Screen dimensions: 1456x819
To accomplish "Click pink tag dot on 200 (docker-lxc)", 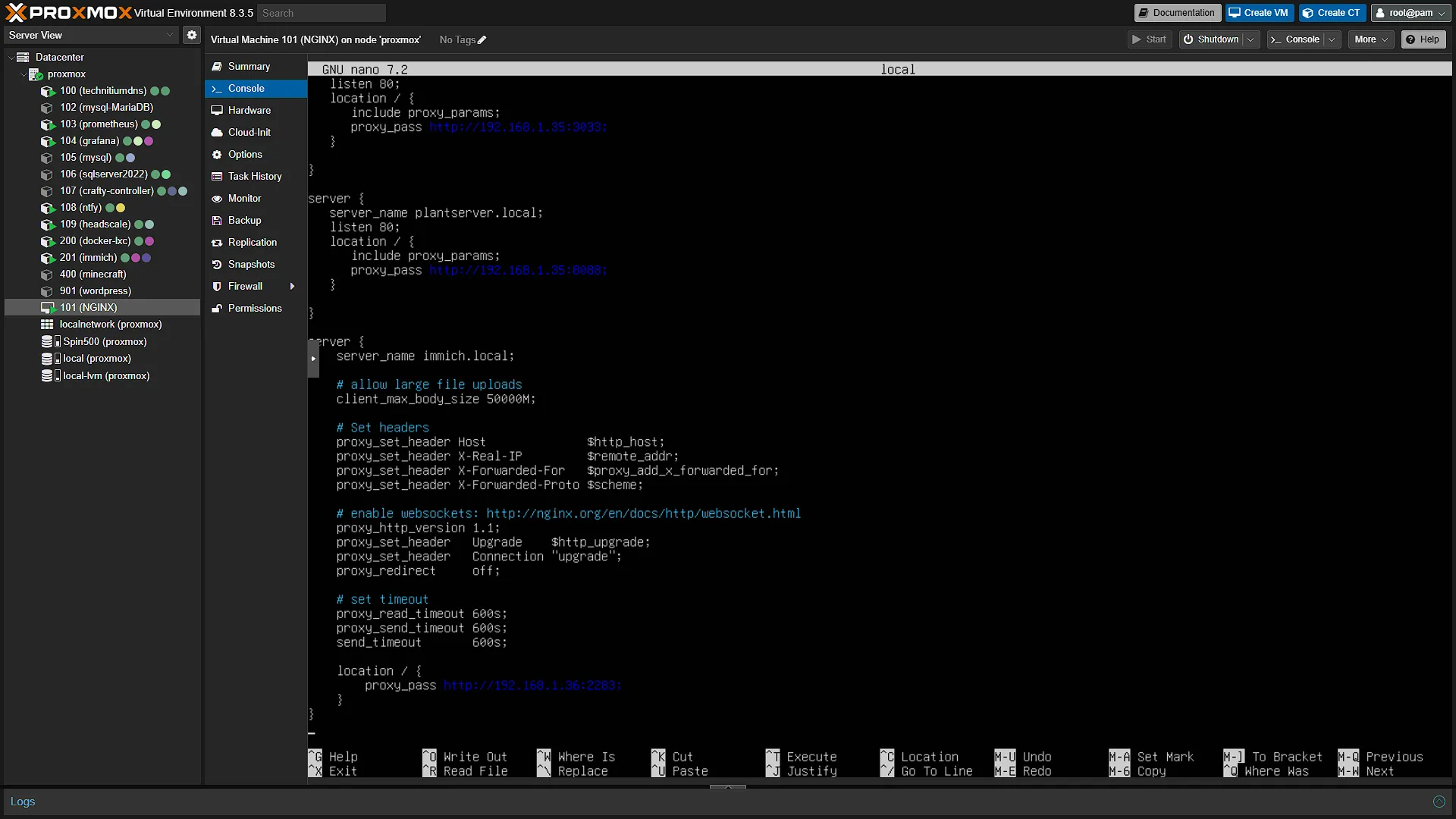I will (x=150, y=241).
